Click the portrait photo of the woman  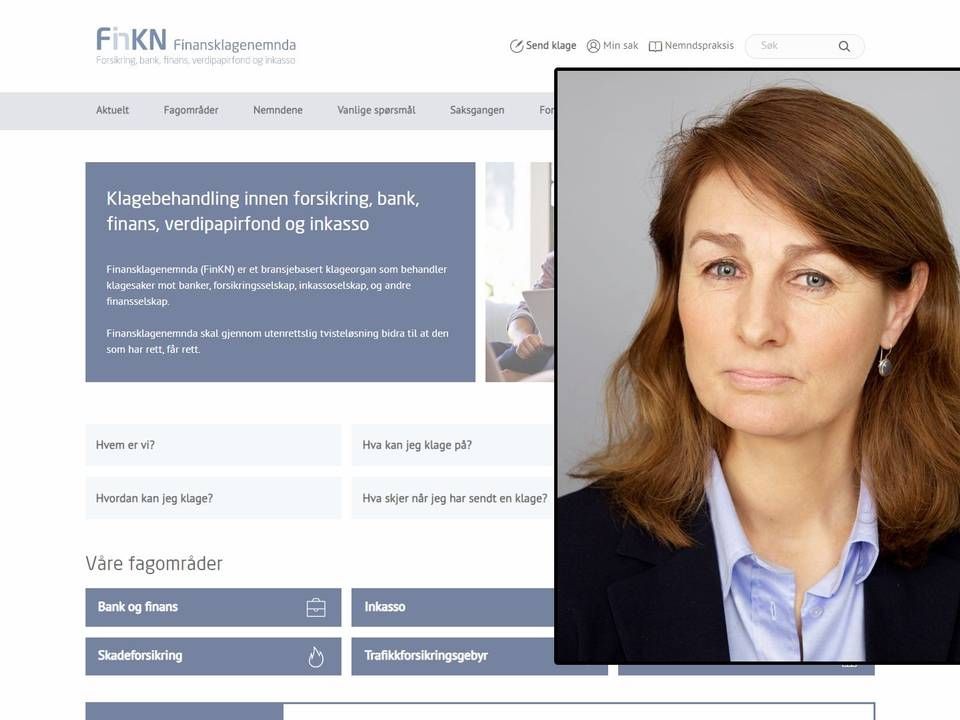click(x=757, y=366)
